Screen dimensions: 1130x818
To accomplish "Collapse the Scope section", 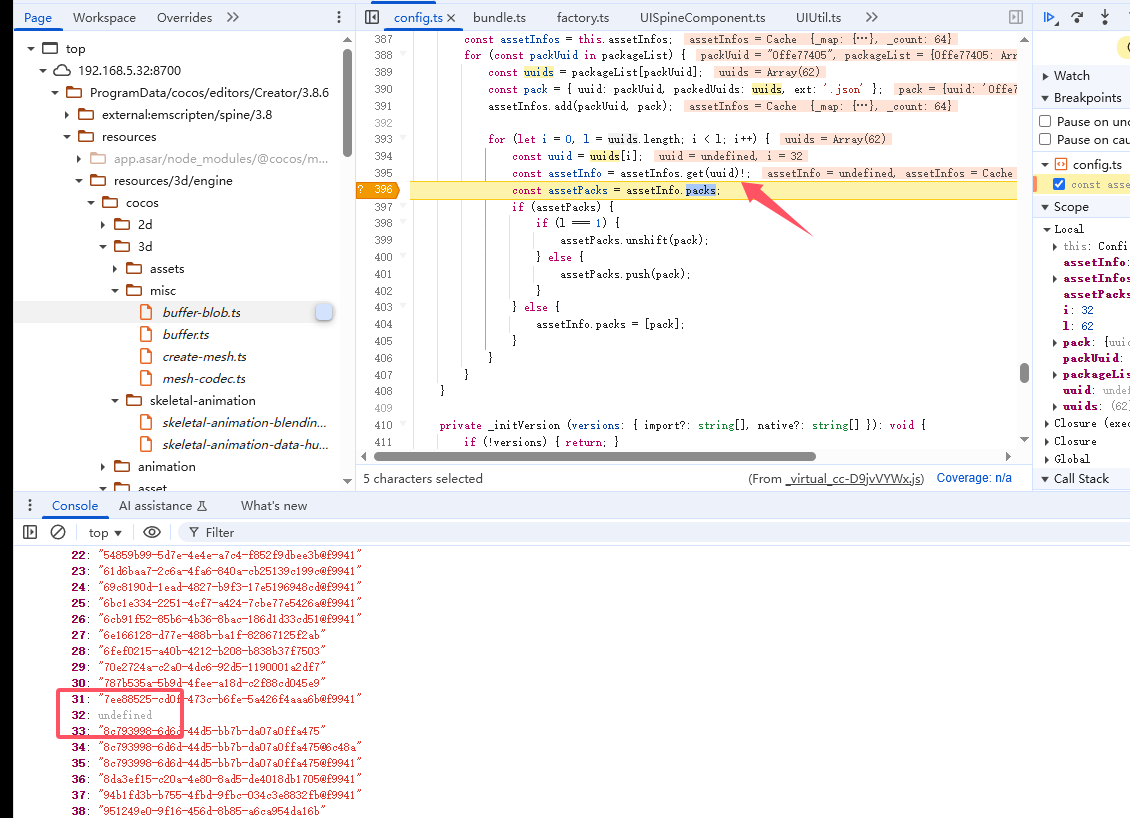I will 1046,207.
